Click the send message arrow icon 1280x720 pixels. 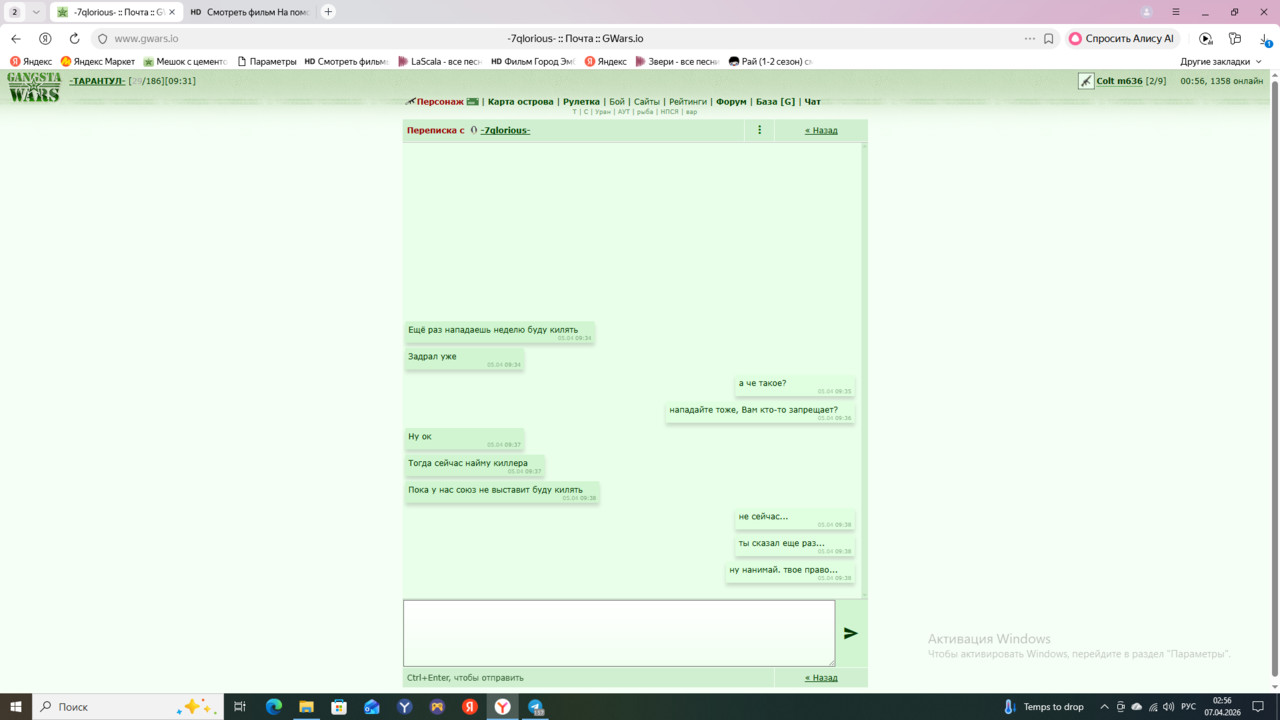click(x=851, y=633)
